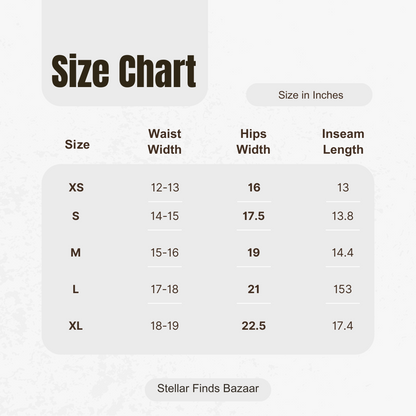This screenshot has height=416, width=416.
Task: Click the 12-13 waist value
Action: [x=165, y=188]
